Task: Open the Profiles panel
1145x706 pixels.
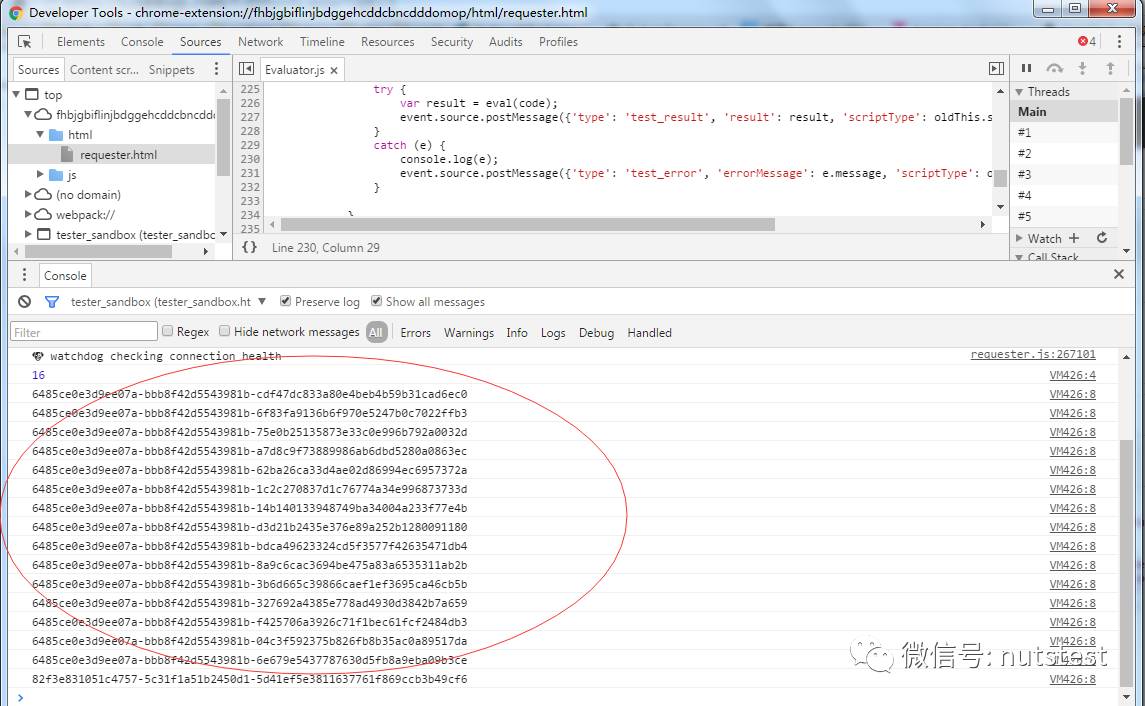Action: (558, 42)
